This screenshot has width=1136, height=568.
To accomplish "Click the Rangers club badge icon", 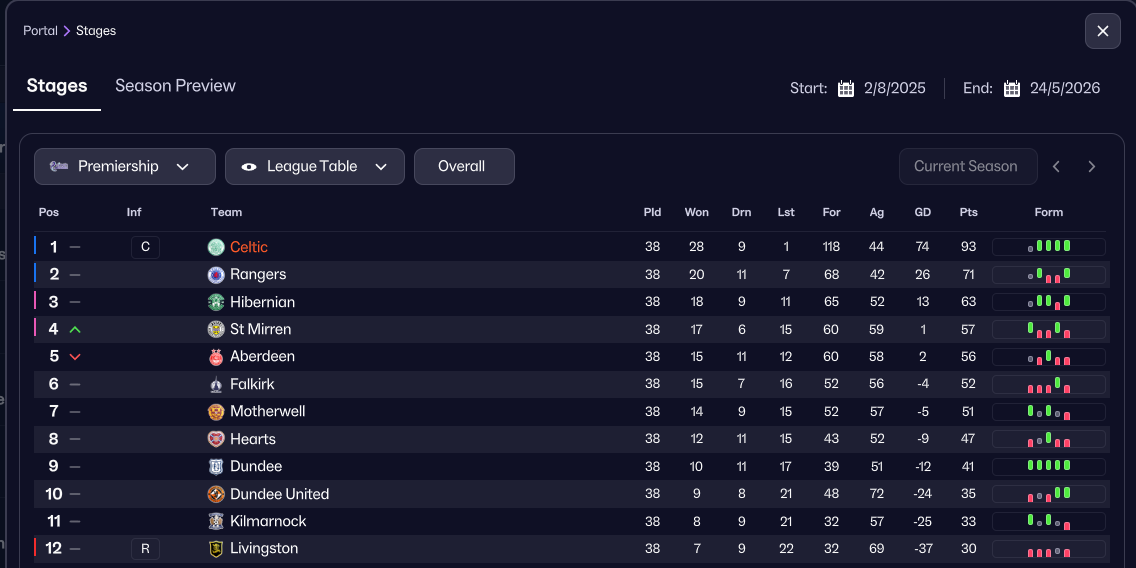I will [x=216, y=274].
